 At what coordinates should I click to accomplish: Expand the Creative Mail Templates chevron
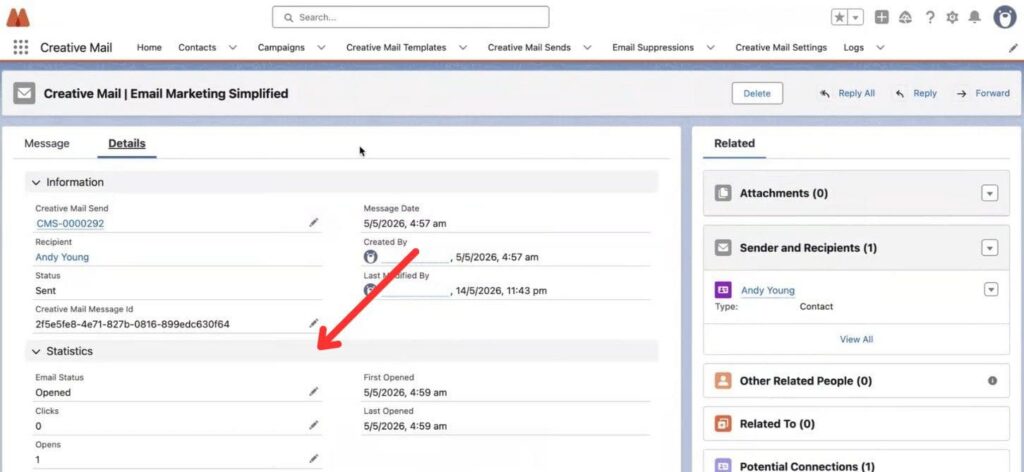(462, 48)
